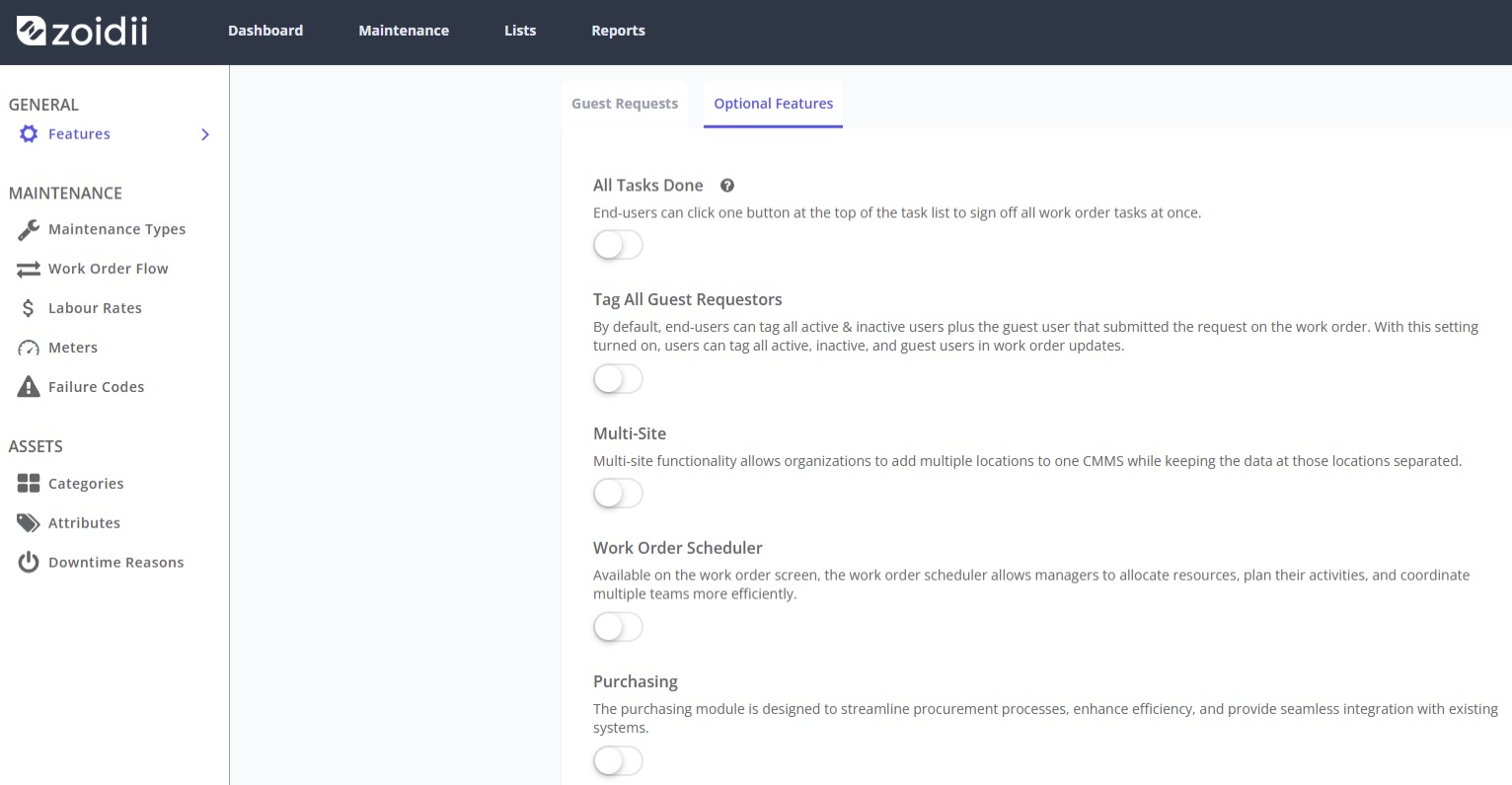The width and height of the screenshot is (1512, 785).
Task: Click the Work Order Flow arrows icon
Action: click(x=29, y=269)
